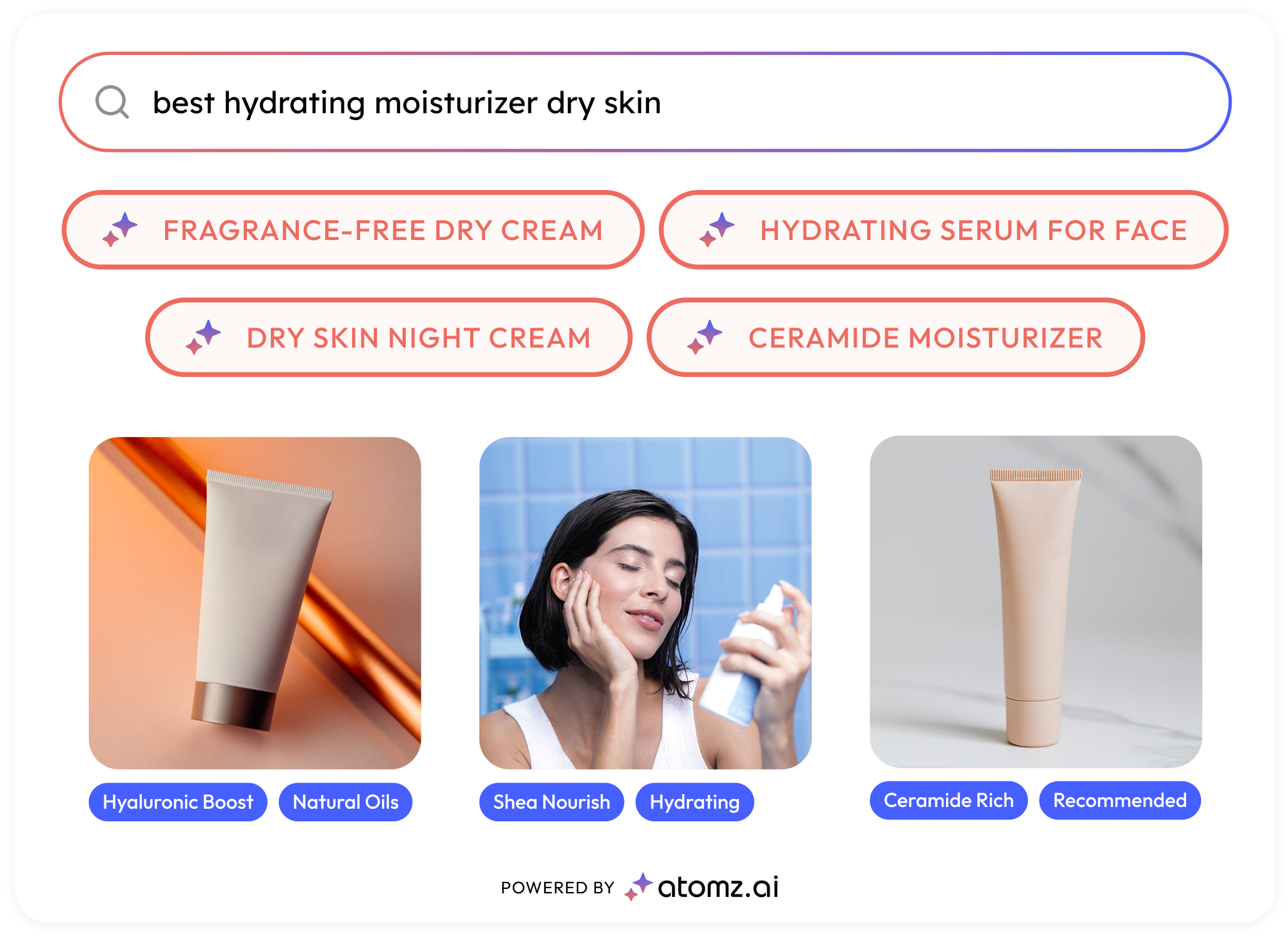The width and height of the screenshot is (1288, 937).
Task: Open the peach tube product image
Action: (x=1035, y=601)
